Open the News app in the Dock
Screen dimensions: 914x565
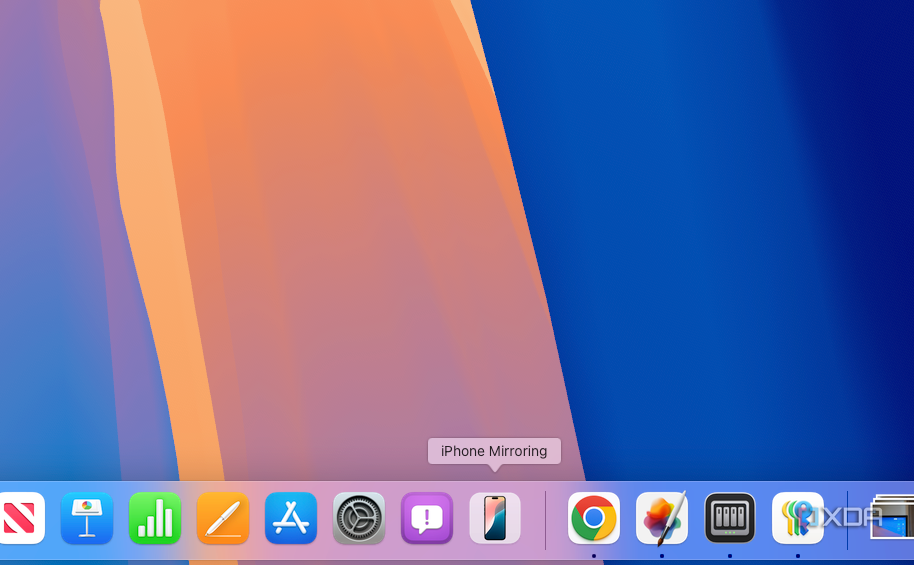pos(21,518)
